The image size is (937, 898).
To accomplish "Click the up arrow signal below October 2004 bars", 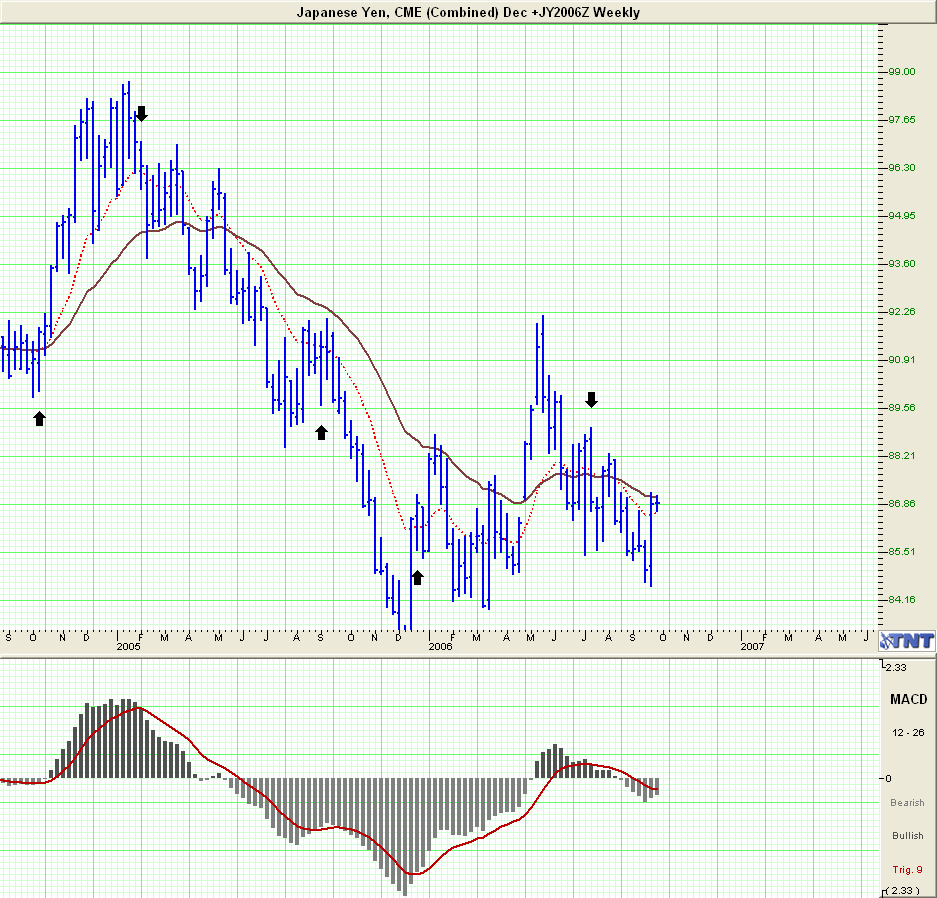I will tap(39, 418).
